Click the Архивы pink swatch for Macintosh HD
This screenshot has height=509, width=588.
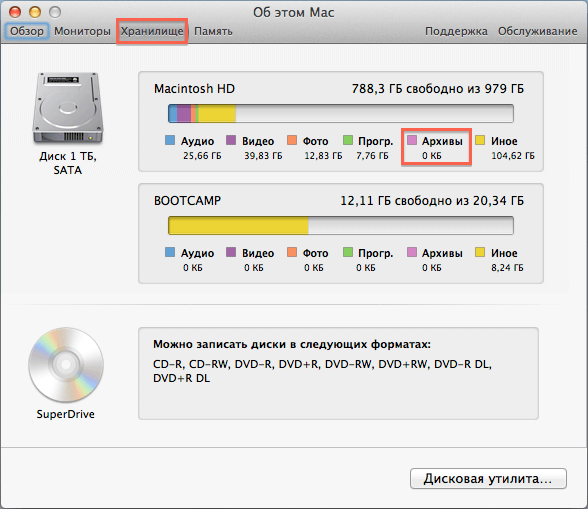pos(412,140)
